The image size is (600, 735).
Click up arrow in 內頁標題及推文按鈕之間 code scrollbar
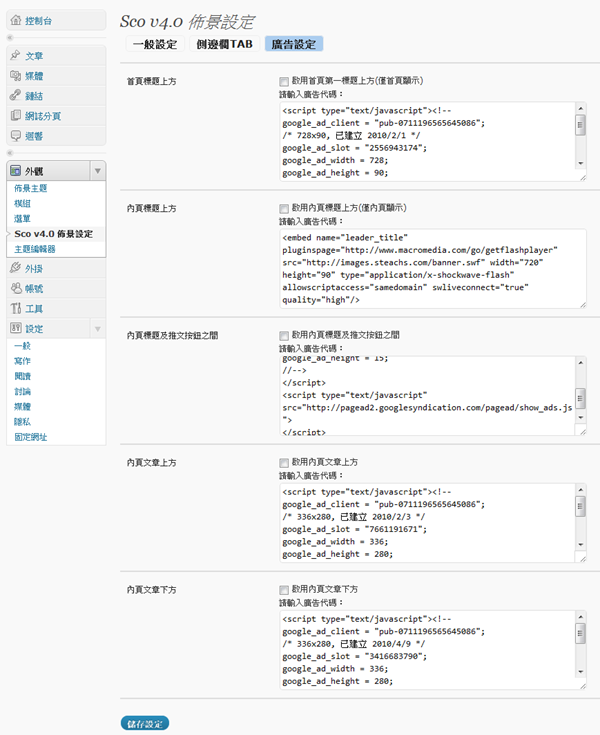(581, 363)
